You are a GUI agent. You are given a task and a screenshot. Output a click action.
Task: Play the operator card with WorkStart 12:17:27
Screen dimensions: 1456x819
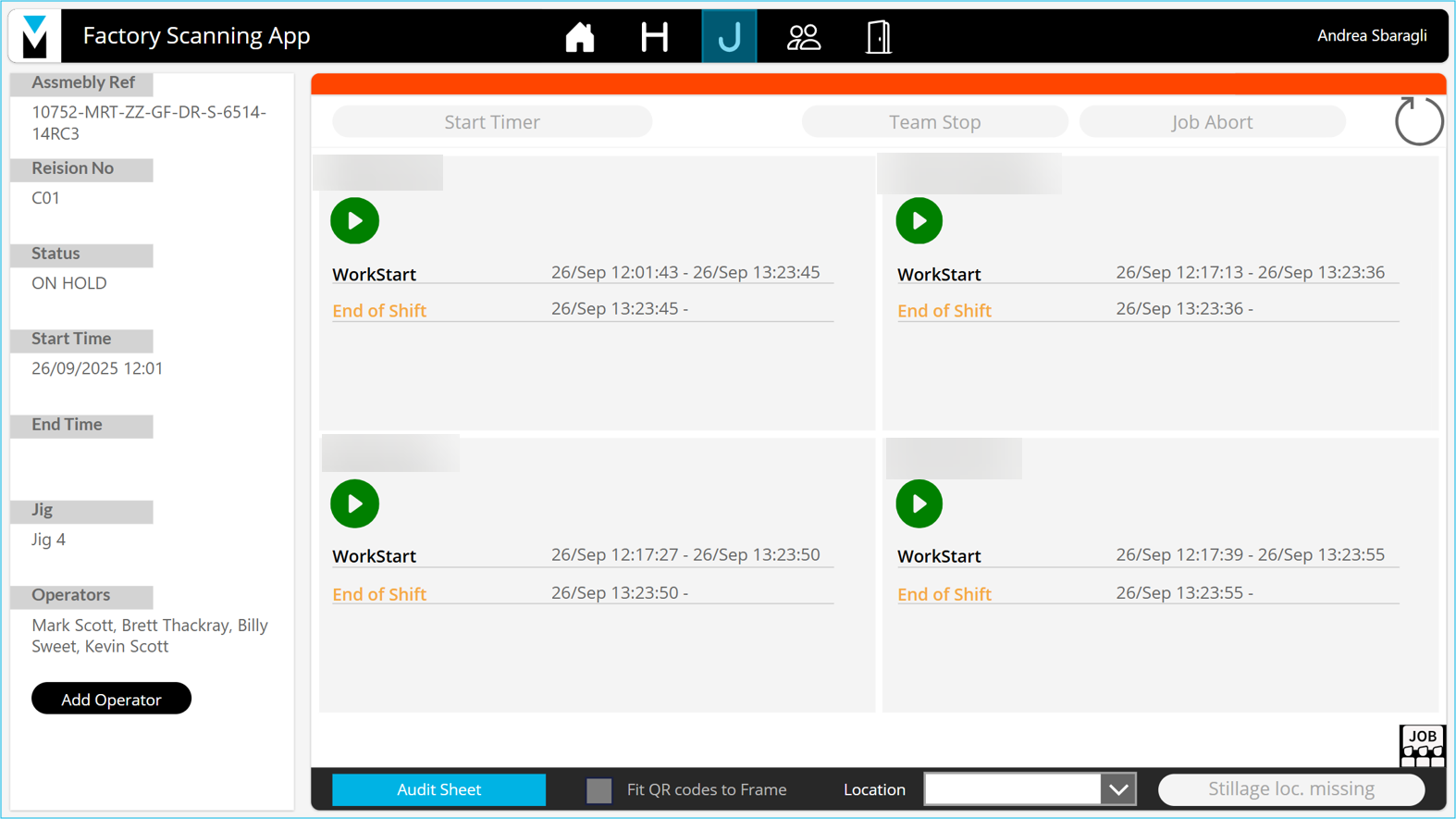[x=354, y=503]
